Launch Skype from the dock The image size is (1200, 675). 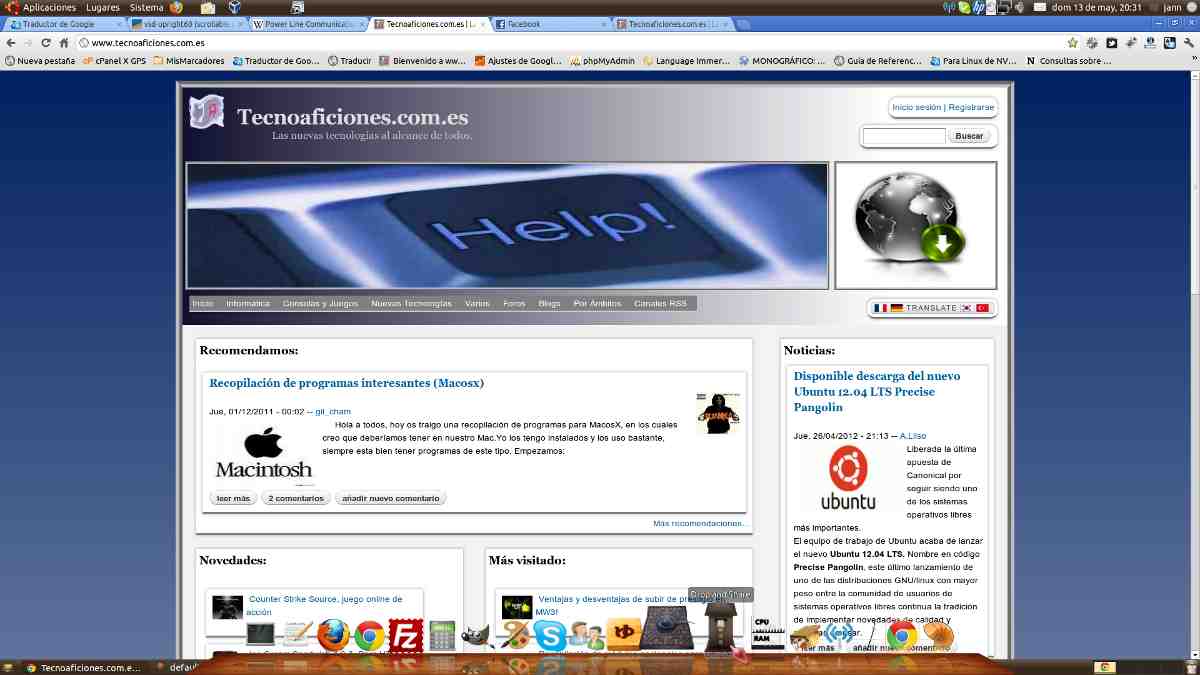point(549,635)
